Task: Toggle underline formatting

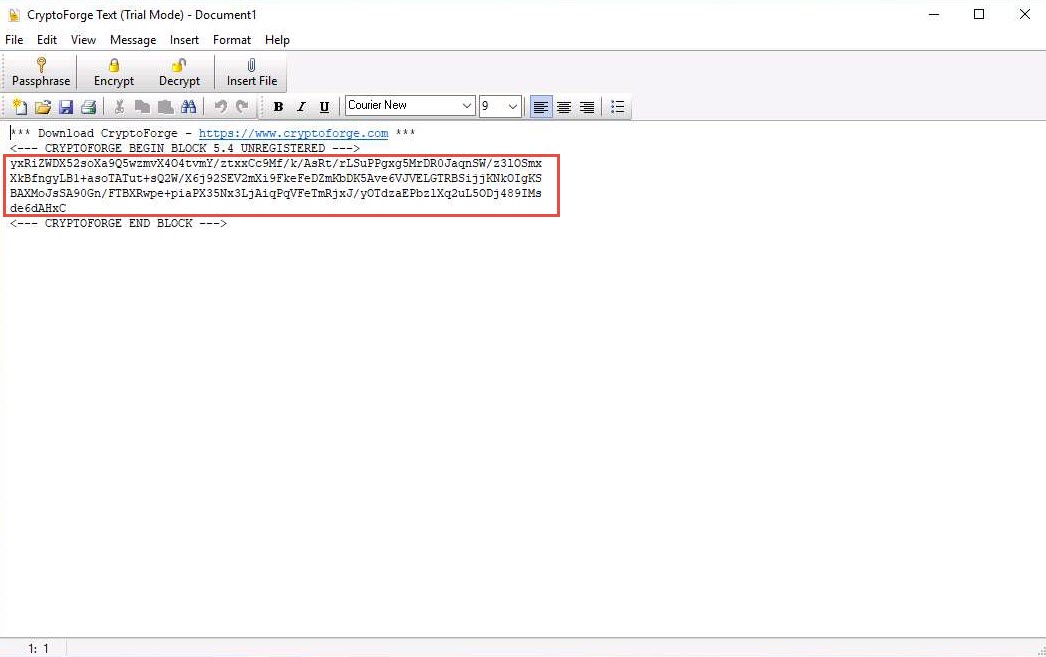Action: click(x=324, y=107)
